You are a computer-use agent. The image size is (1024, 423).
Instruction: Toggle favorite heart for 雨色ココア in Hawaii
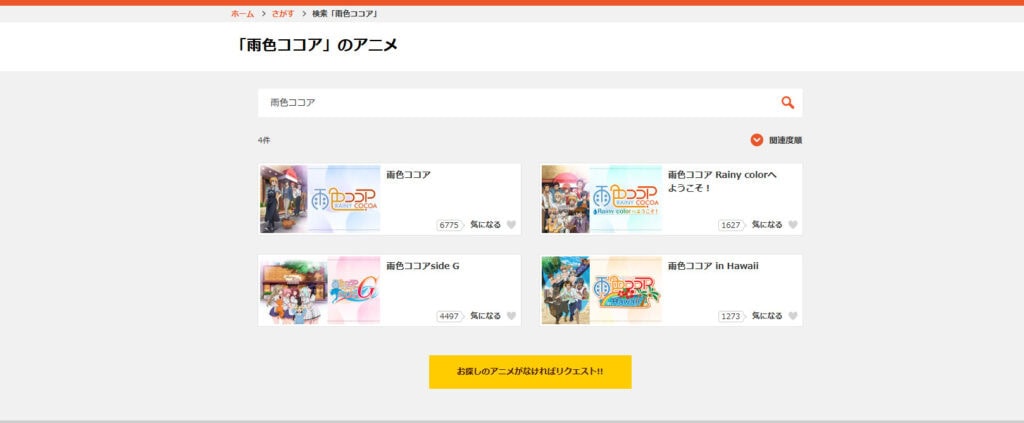click(x=792, y=316)
